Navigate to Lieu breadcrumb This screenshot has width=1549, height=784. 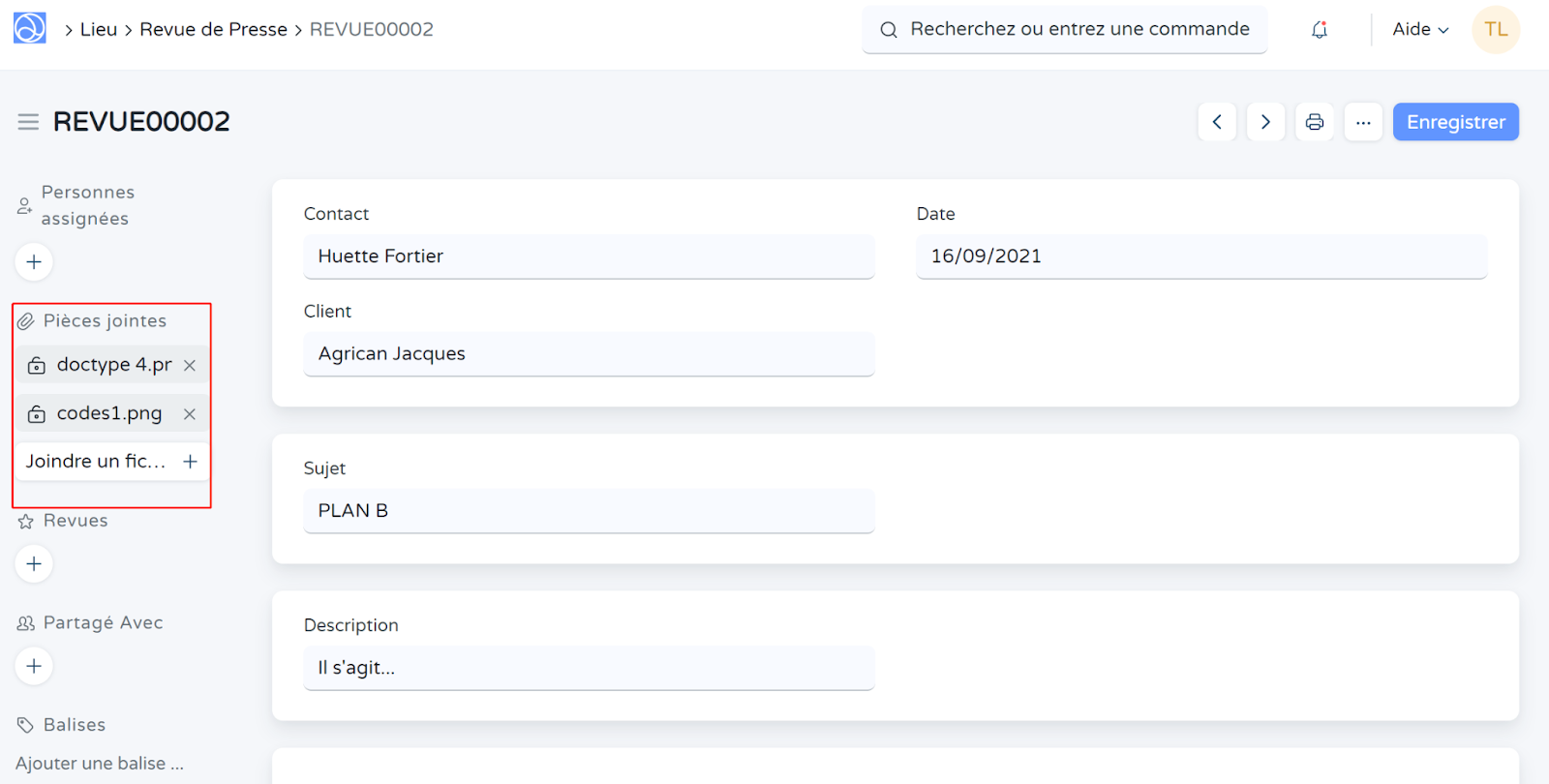click(x=98, y=30)
